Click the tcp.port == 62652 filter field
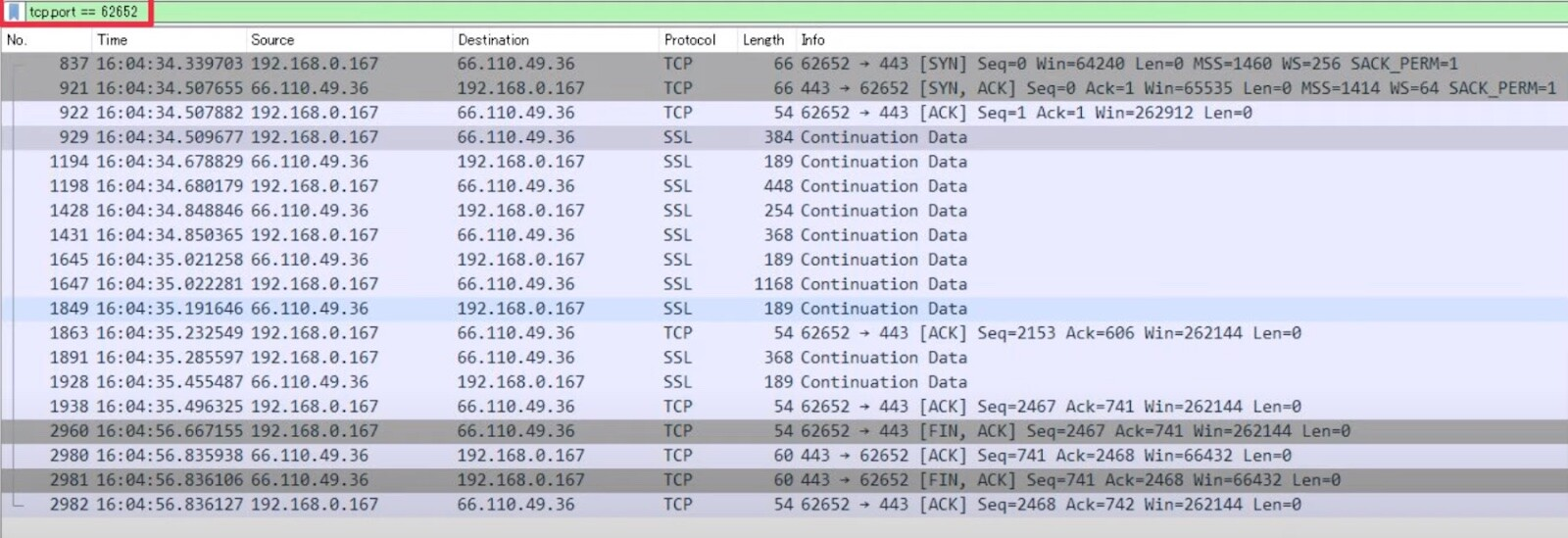 pos(83,12)
